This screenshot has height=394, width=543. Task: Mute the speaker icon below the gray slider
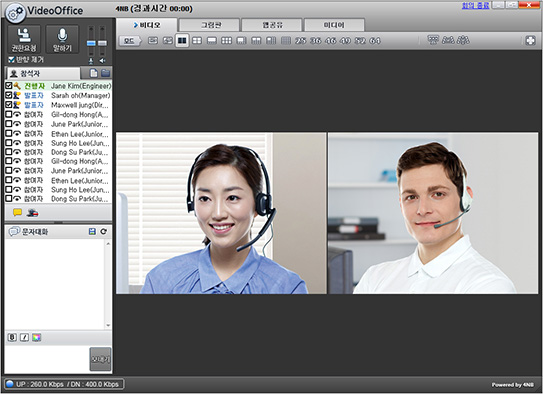[102, 61]
